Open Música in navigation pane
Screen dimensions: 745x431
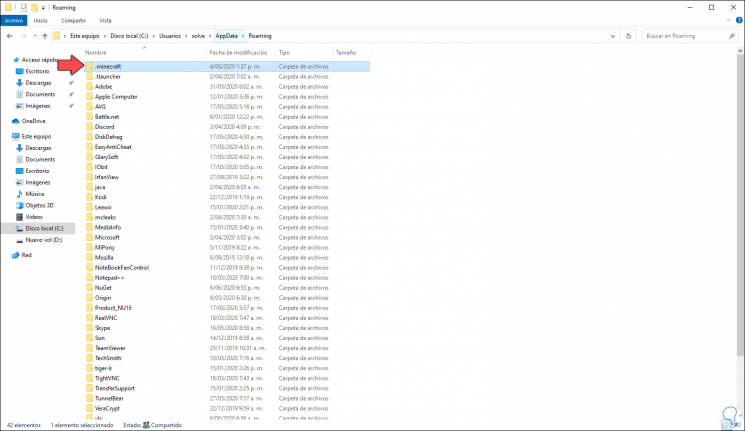tap(35, 194)
